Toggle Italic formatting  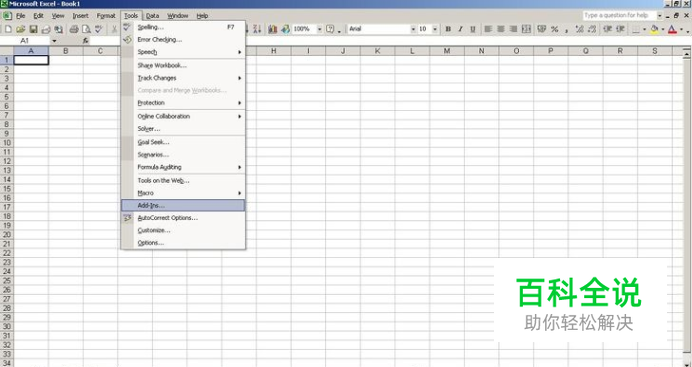click(460, 29)
